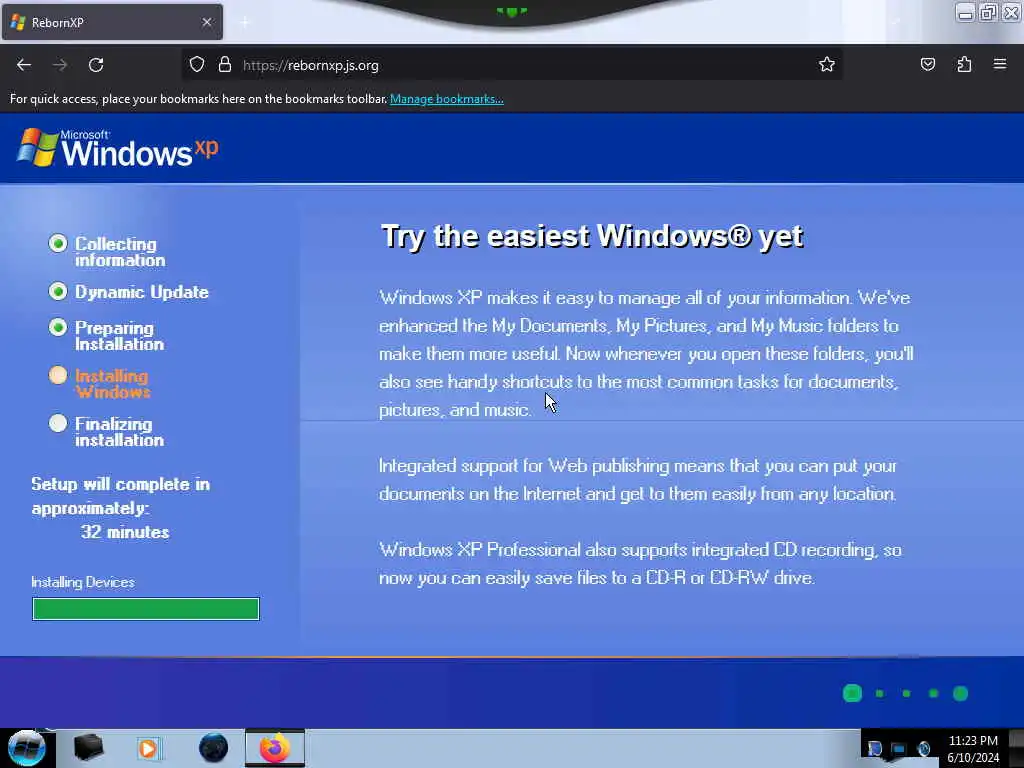1024x768 pixels.
Task: Click the paragraph about Web publishing support
Action: (x=639, y=480)
